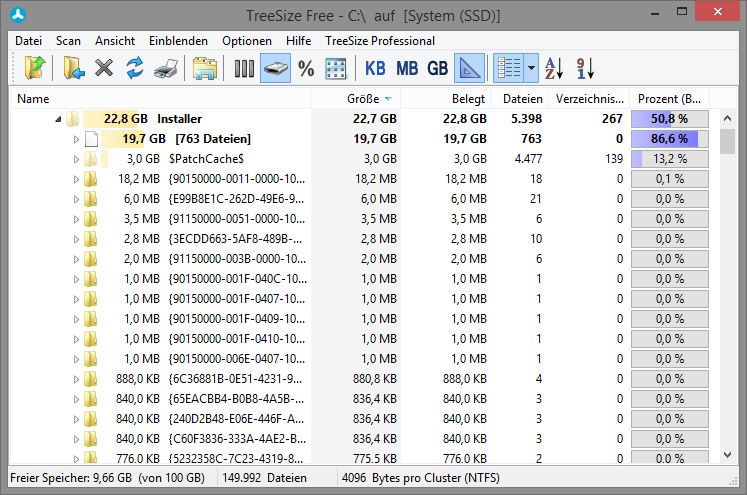Click the go up one folder icon
Image resolution: width=747 pixels, height=495 pixels.
[35, 68]
